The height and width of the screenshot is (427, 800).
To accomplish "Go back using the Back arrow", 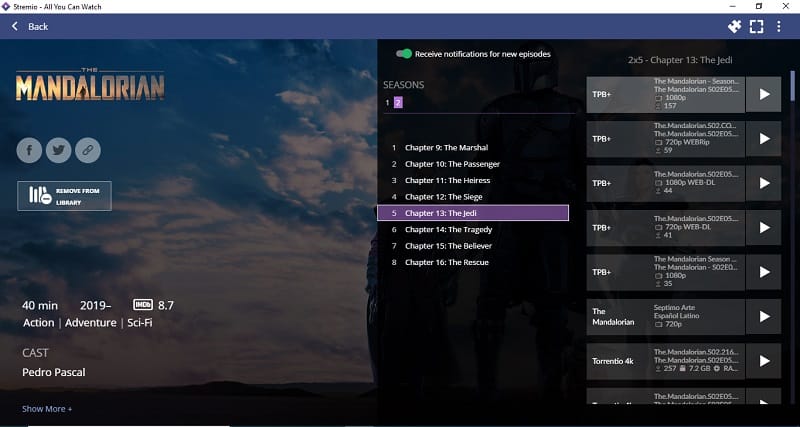I will [15, 26].
